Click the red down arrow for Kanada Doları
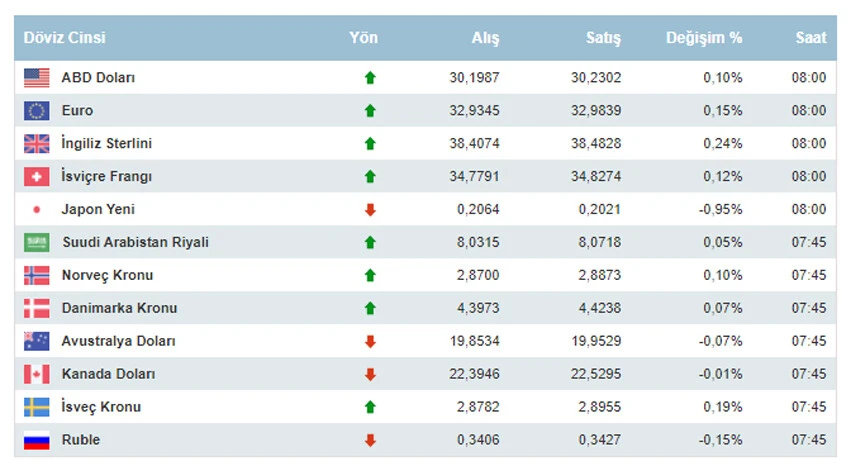 pos(370,375)
